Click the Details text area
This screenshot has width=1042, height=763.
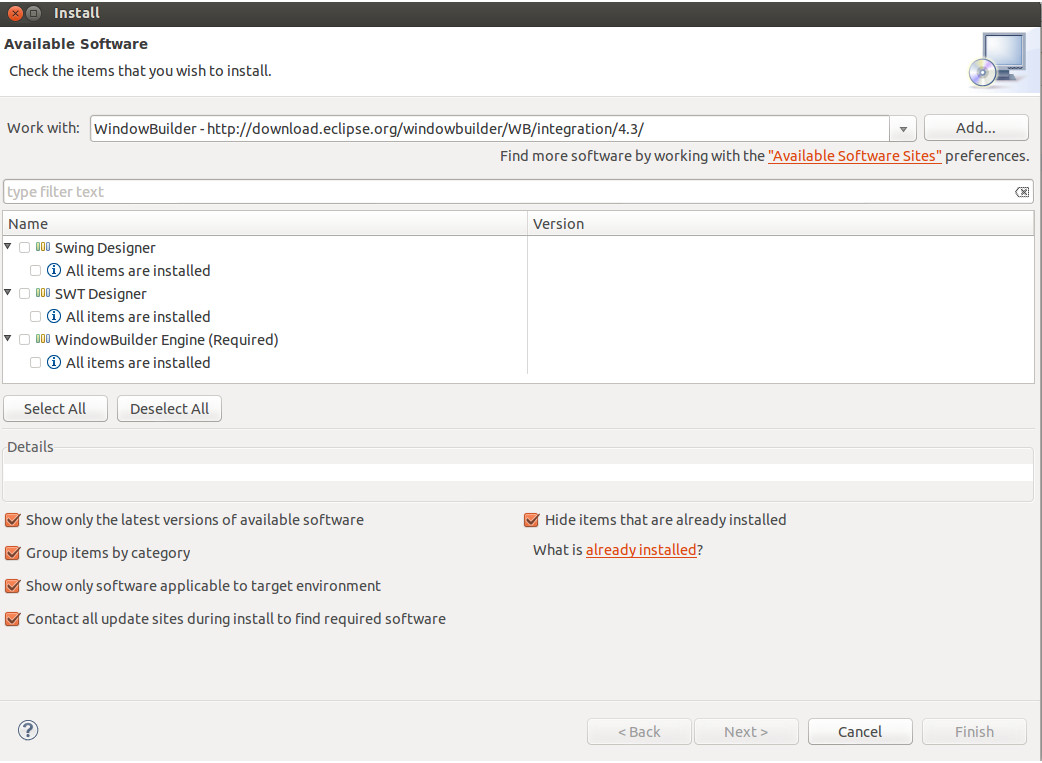pyautogui.click(x=518, y=473)
